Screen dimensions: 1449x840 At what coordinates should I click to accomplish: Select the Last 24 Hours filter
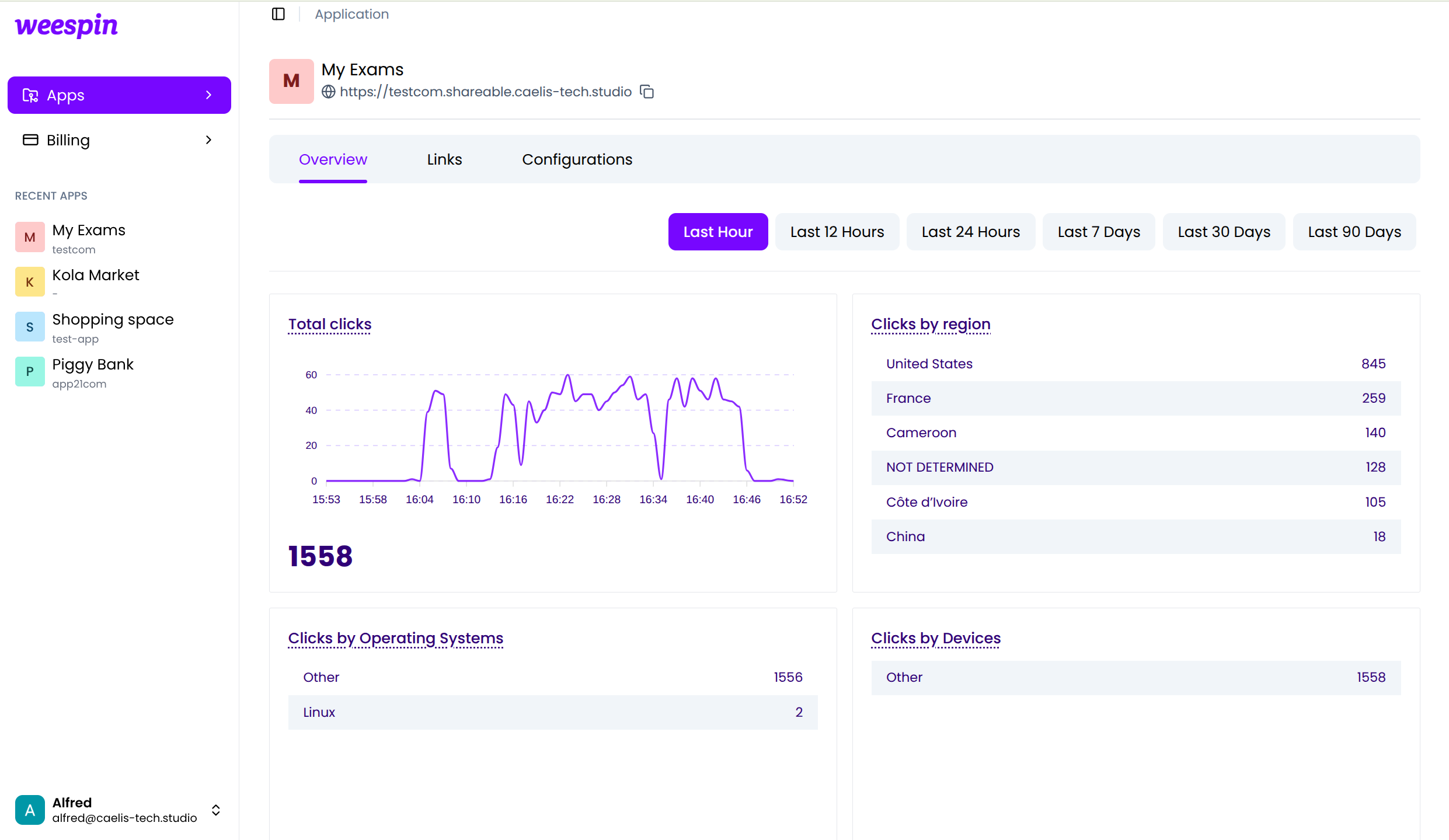coord(970,231)
